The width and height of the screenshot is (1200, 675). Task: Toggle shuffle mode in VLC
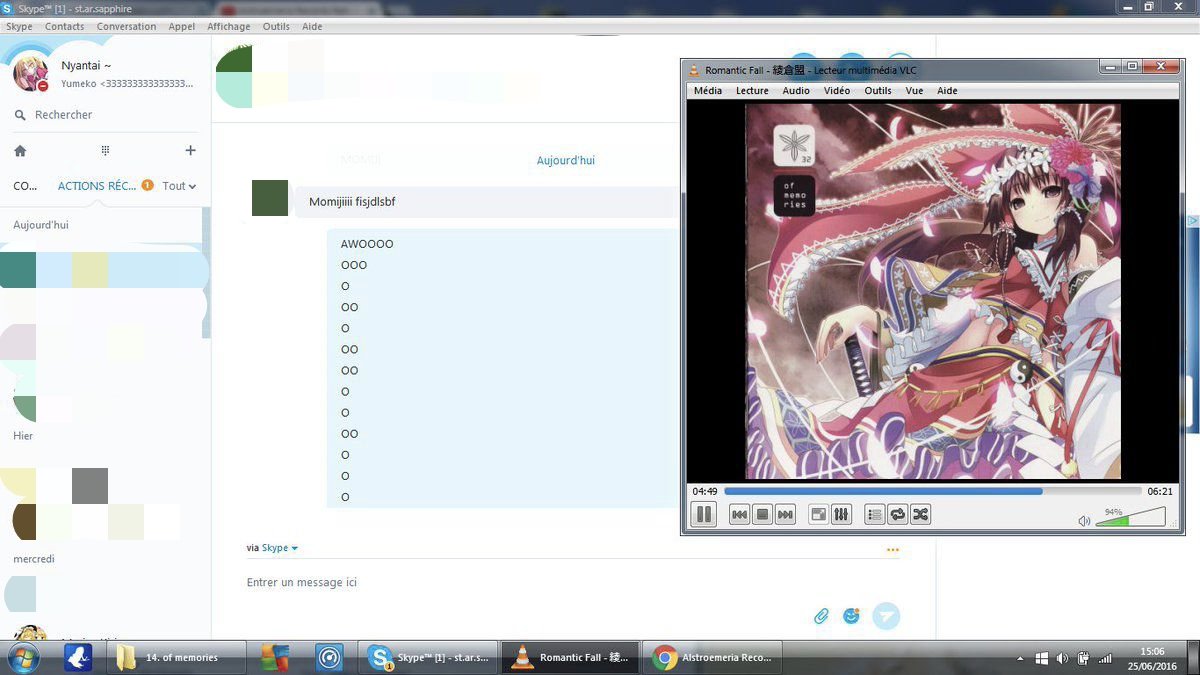920,514
